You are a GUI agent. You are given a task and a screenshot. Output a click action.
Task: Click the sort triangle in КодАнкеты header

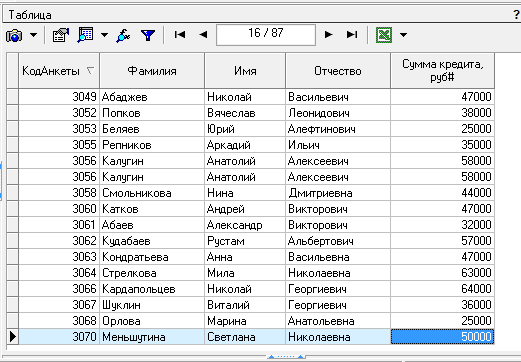pyautogui.click(x=90, y=71)
